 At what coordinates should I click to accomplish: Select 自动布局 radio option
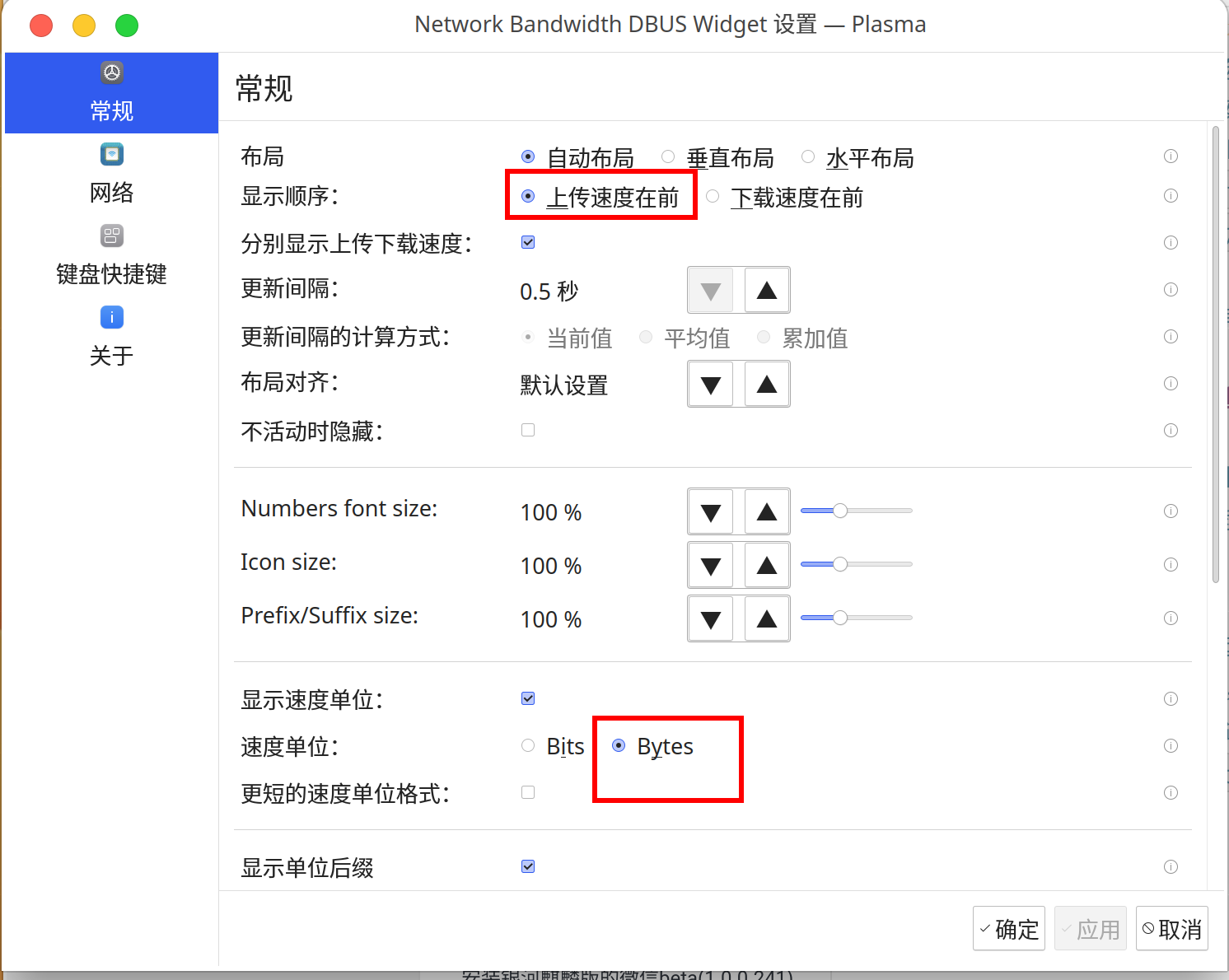click(x=577, y=156)
